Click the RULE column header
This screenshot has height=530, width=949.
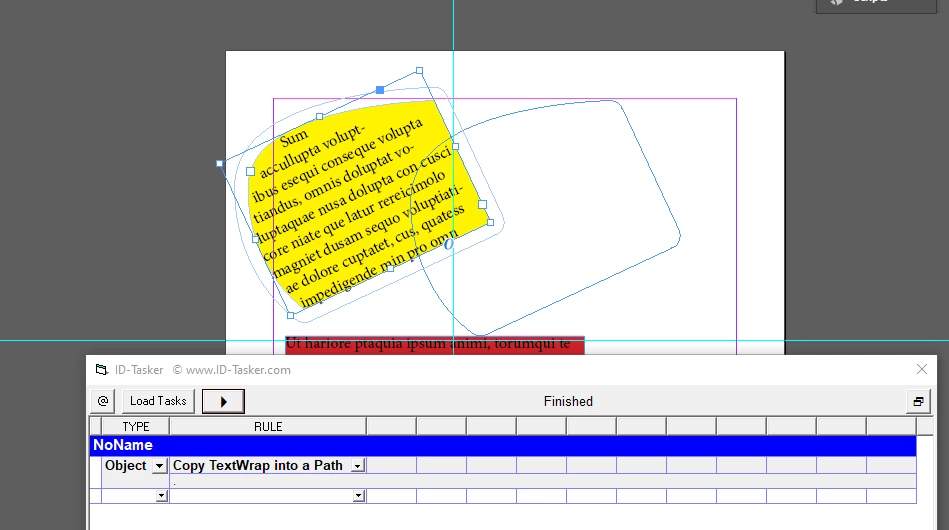pos(268,427)
